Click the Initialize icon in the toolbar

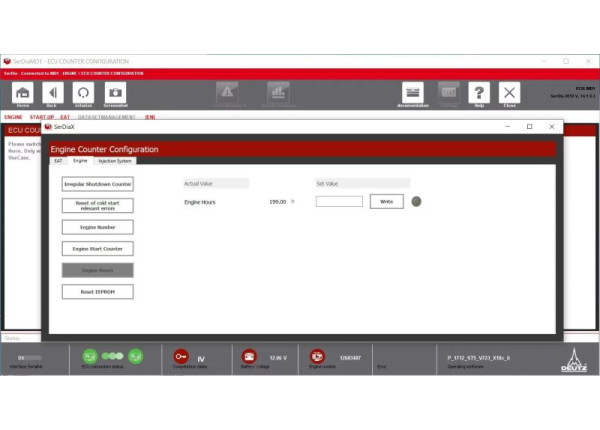click(x=83, y=92)
